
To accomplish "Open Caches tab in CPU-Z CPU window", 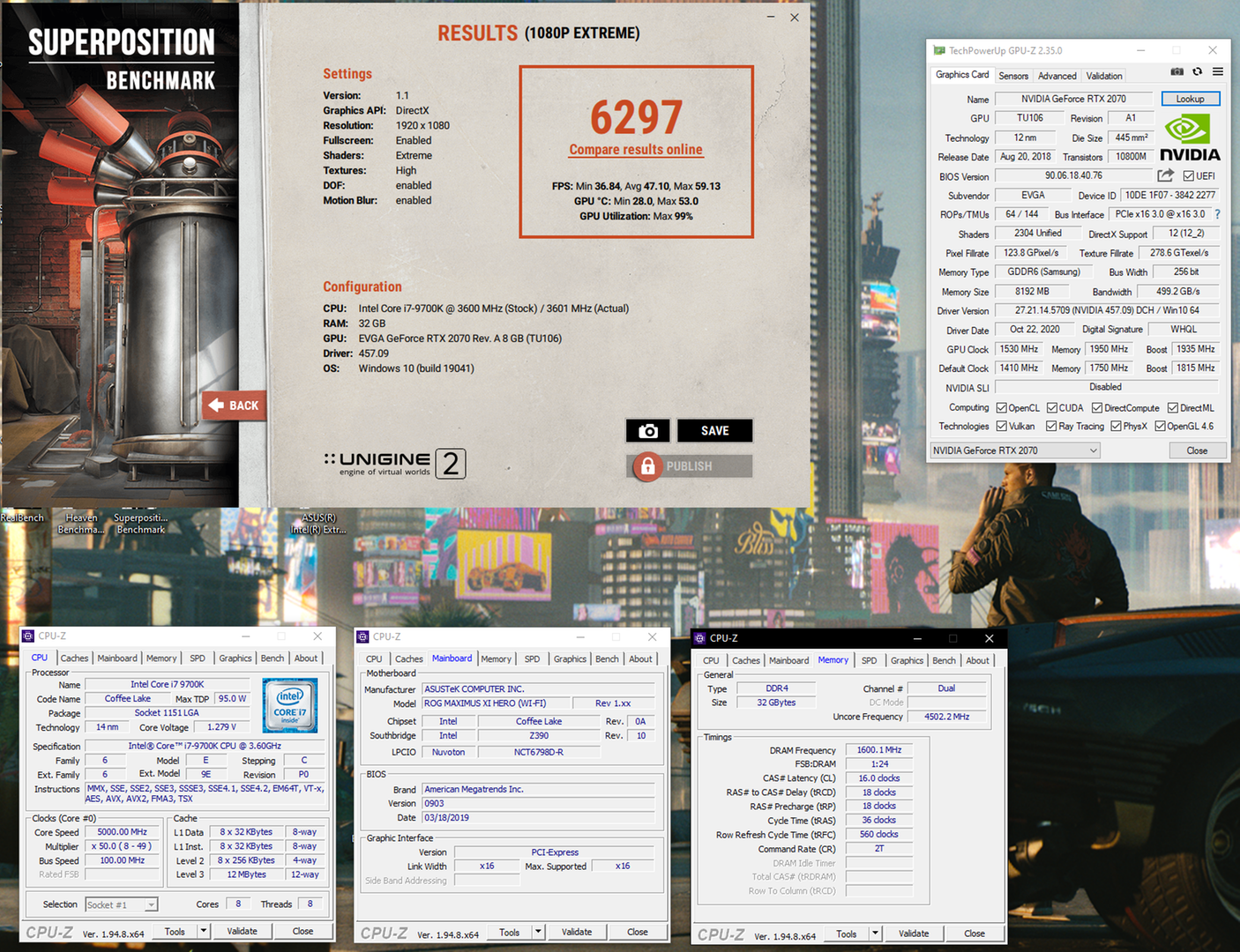I will [74, 658].
